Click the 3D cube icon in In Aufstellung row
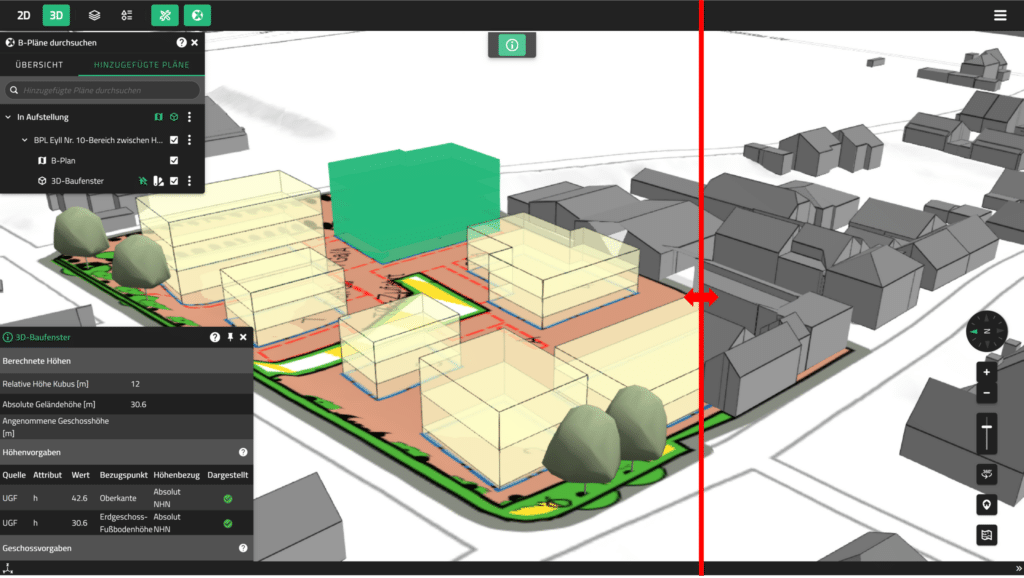The height and width of the screenshot is (578, 1024). tap(174, 117)
